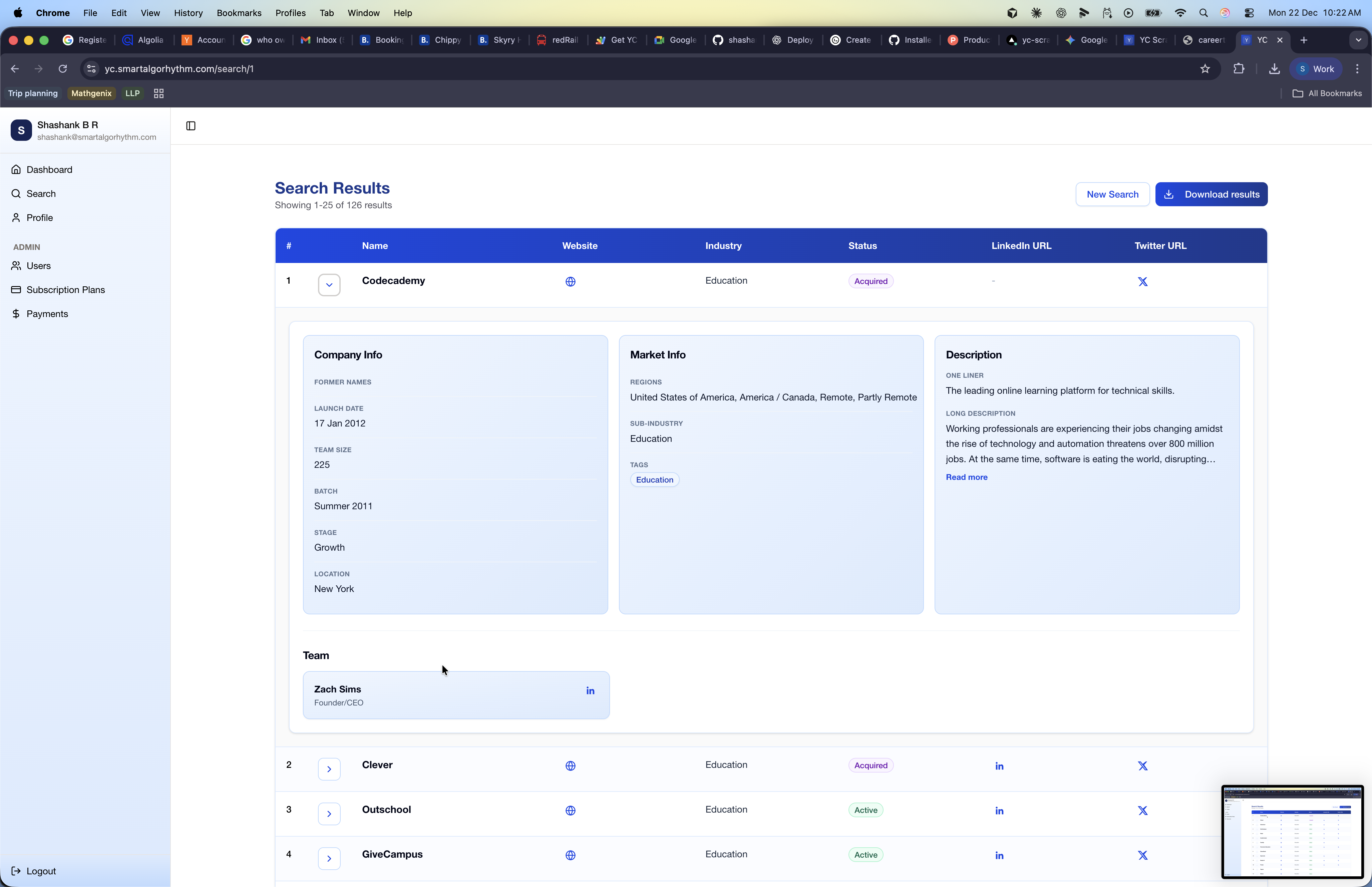Viewport: 1372px width, 887px height.
Task: Open the Payments section
Action: [x=47, y=314]
